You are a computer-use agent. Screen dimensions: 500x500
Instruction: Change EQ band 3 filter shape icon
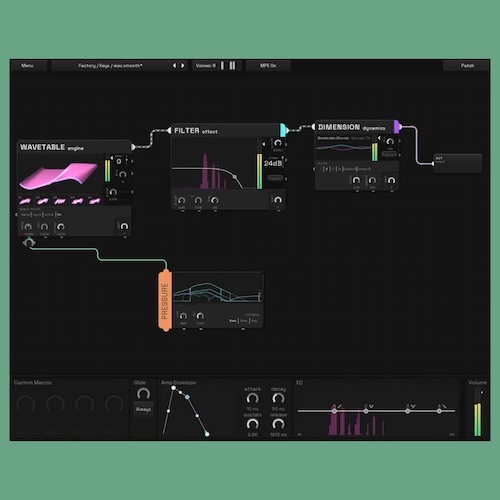413,406
